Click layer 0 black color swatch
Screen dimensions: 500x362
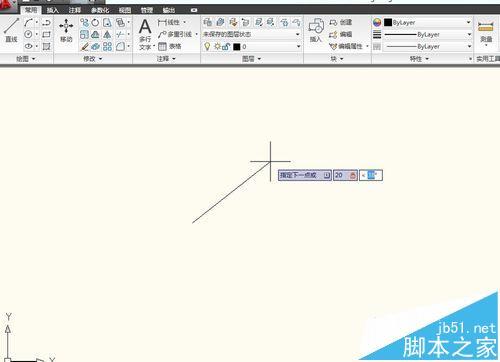pyautogui.click(x=237, y=47)
